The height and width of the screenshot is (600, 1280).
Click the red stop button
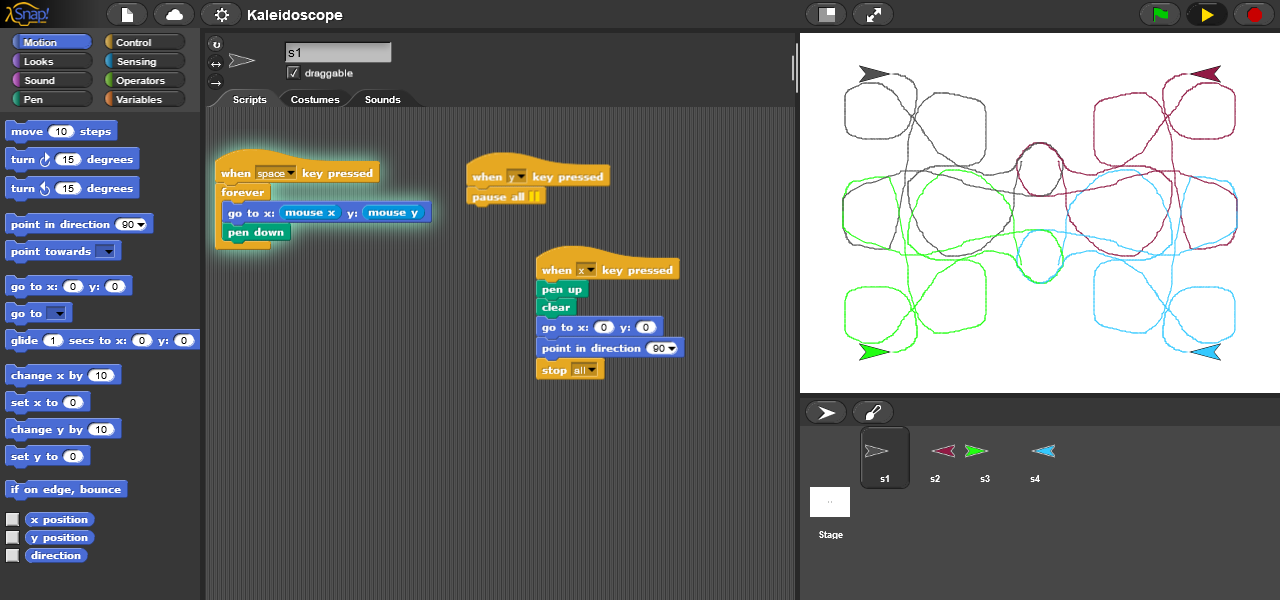point(1254,15)
